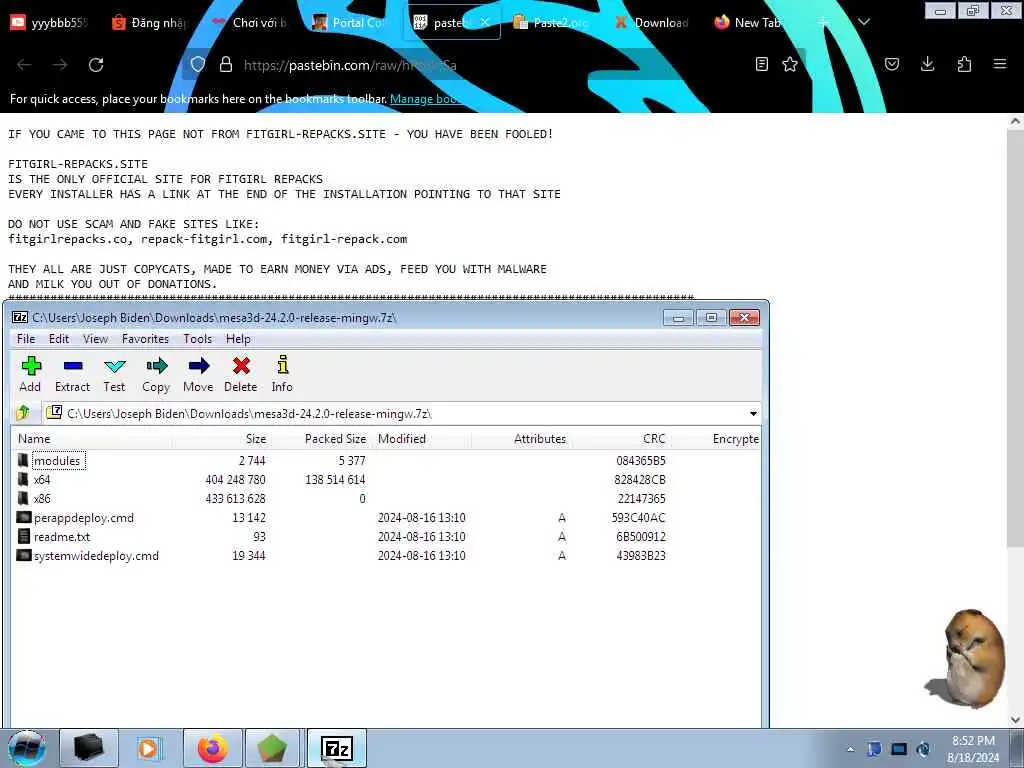Open the Favorites menu

(146, 338)
